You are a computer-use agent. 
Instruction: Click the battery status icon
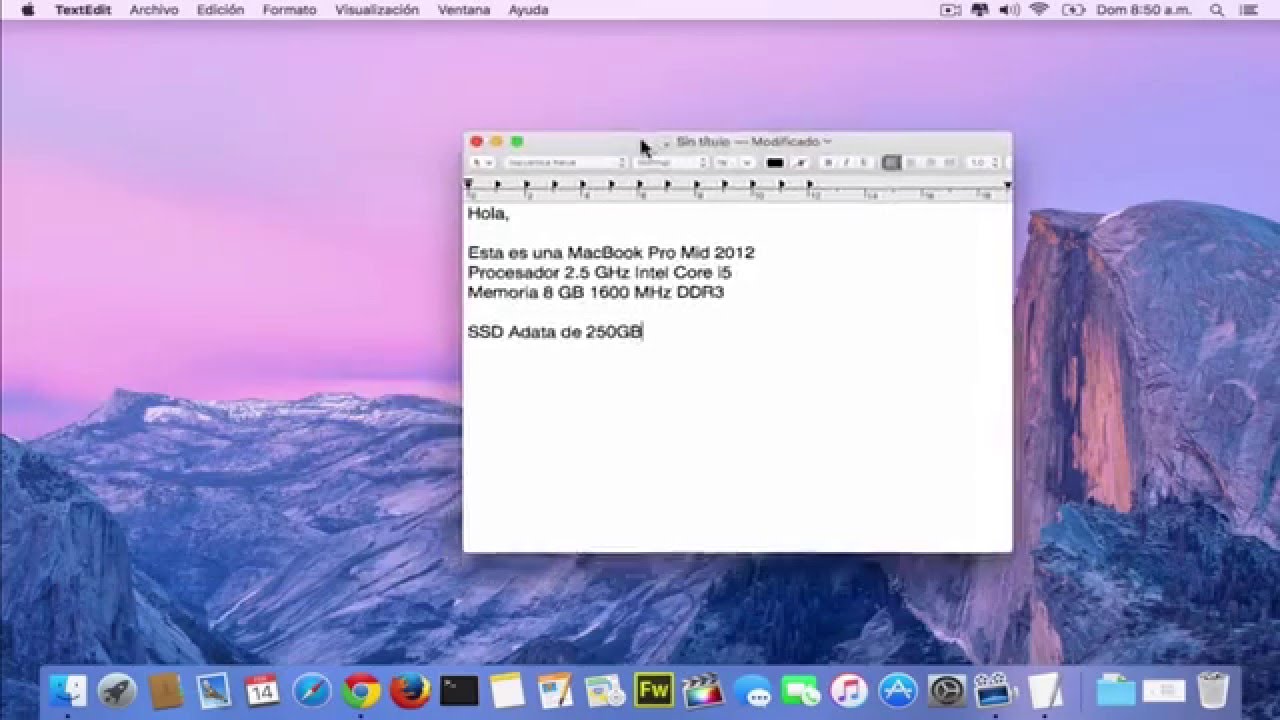click(1073, 10)
